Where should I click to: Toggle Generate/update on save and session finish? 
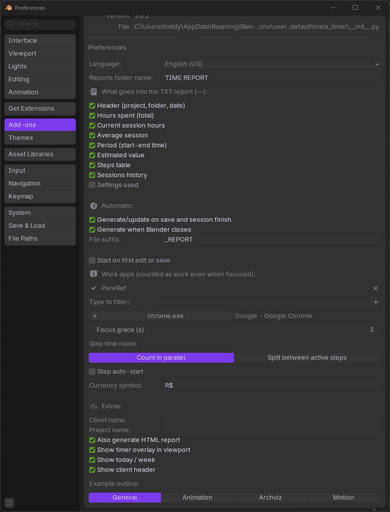(92, 220)
